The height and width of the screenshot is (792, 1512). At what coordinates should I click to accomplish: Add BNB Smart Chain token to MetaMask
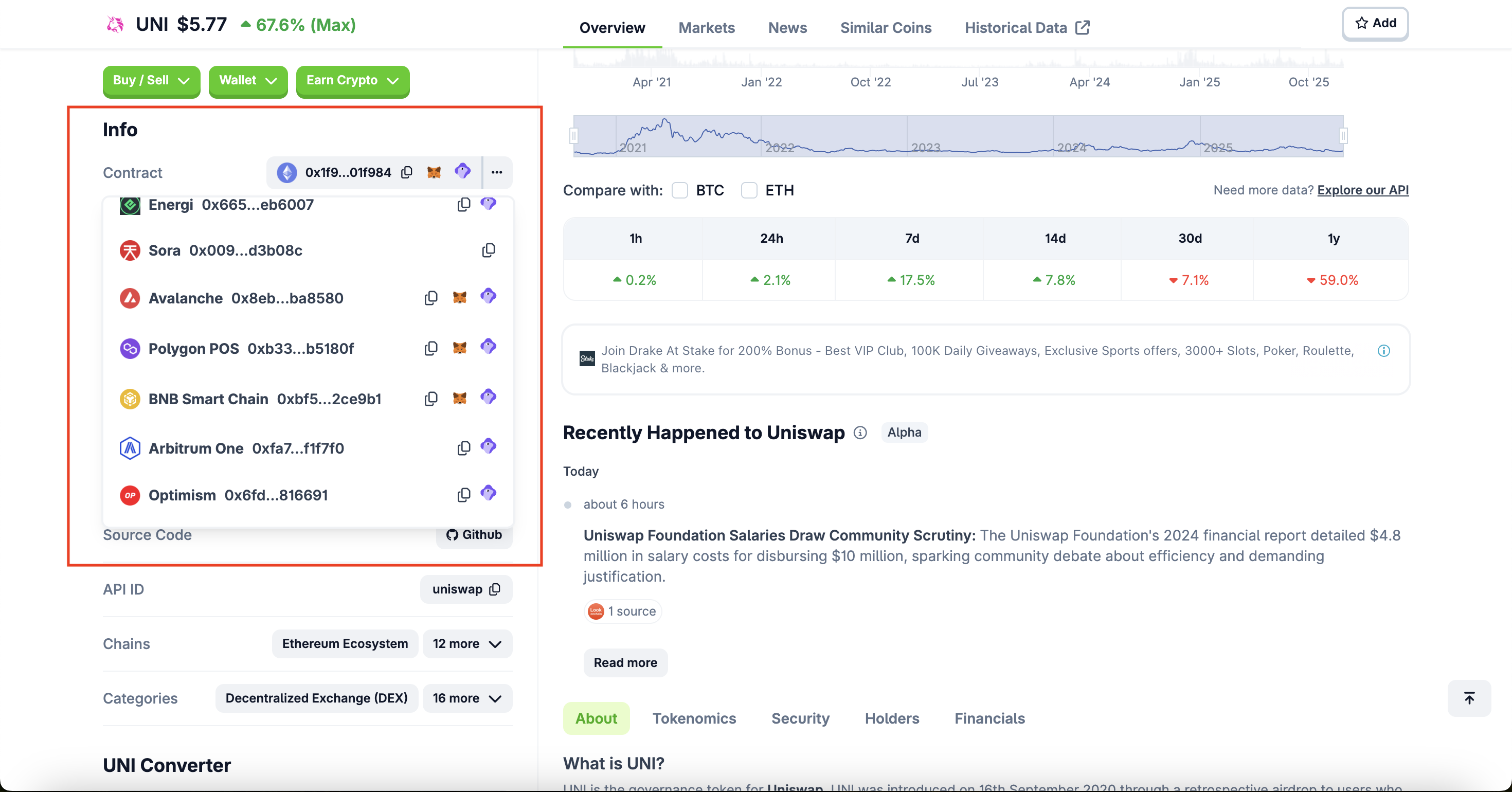point(460,399)
